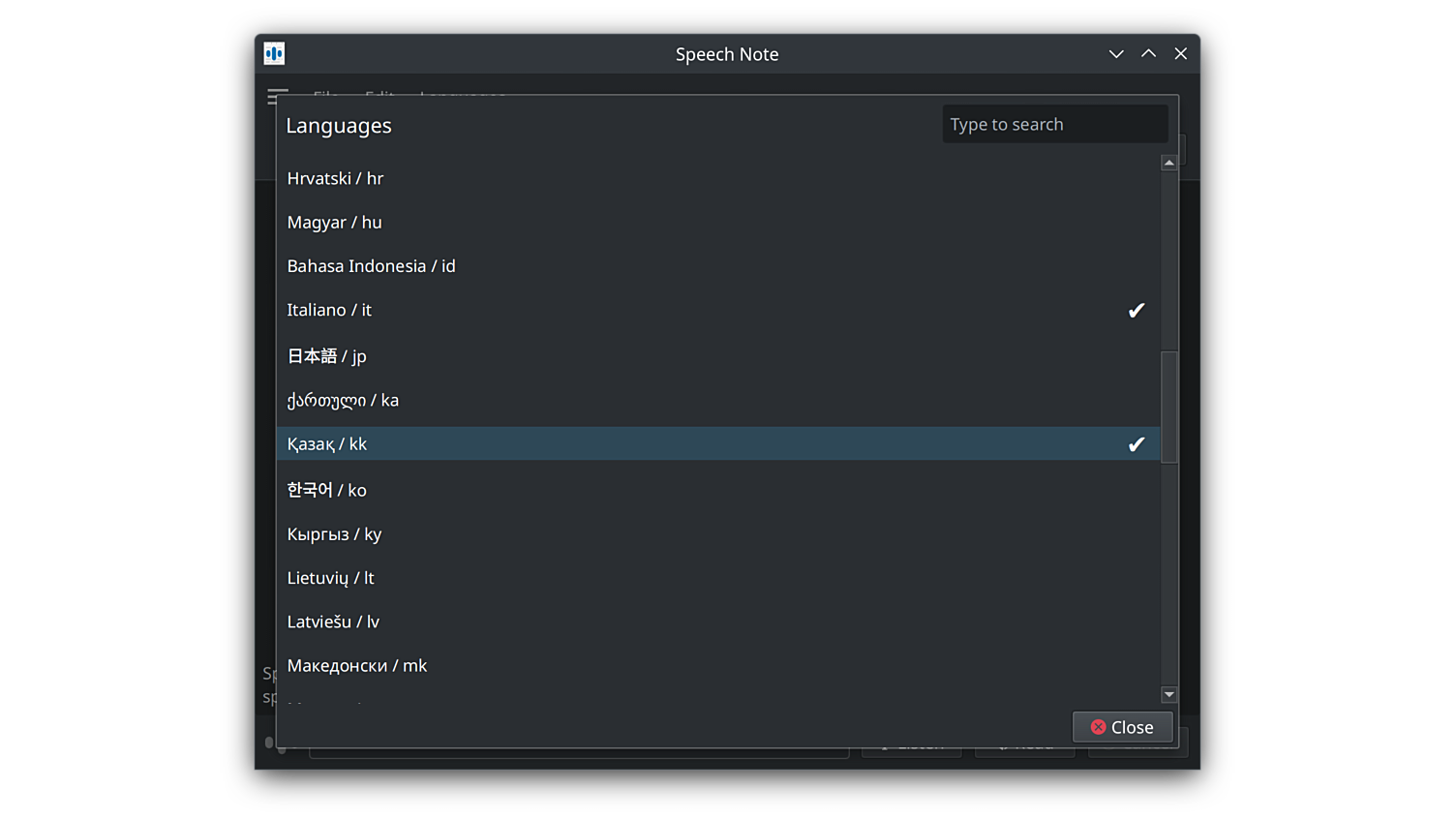
Task: Shade the window using the down chevron
Action: pyautogui.click(x=1116, y=54)
